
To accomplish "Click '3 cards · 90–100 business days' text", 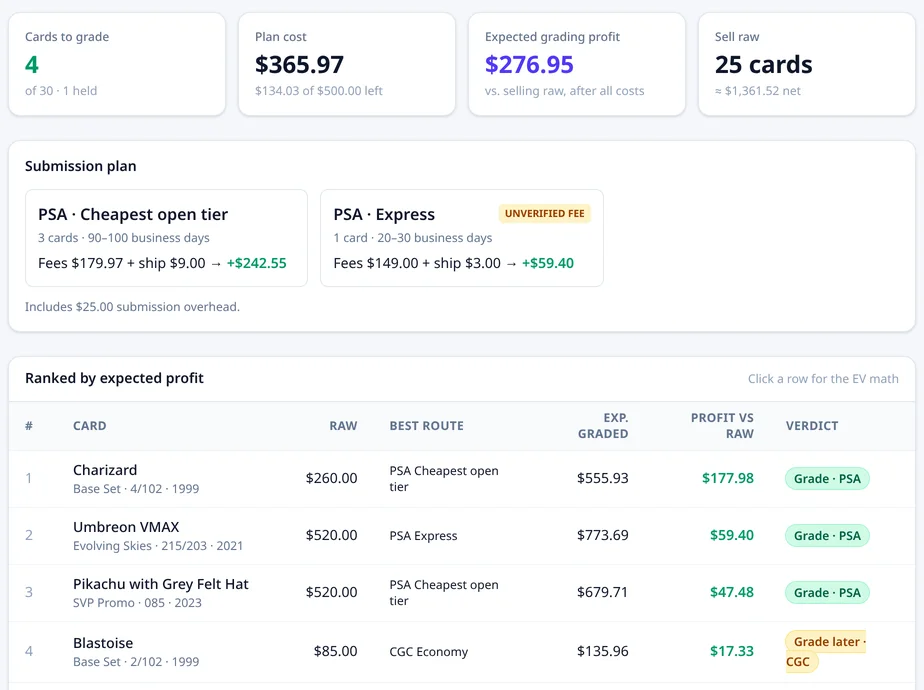I will (x=124, y=237).
